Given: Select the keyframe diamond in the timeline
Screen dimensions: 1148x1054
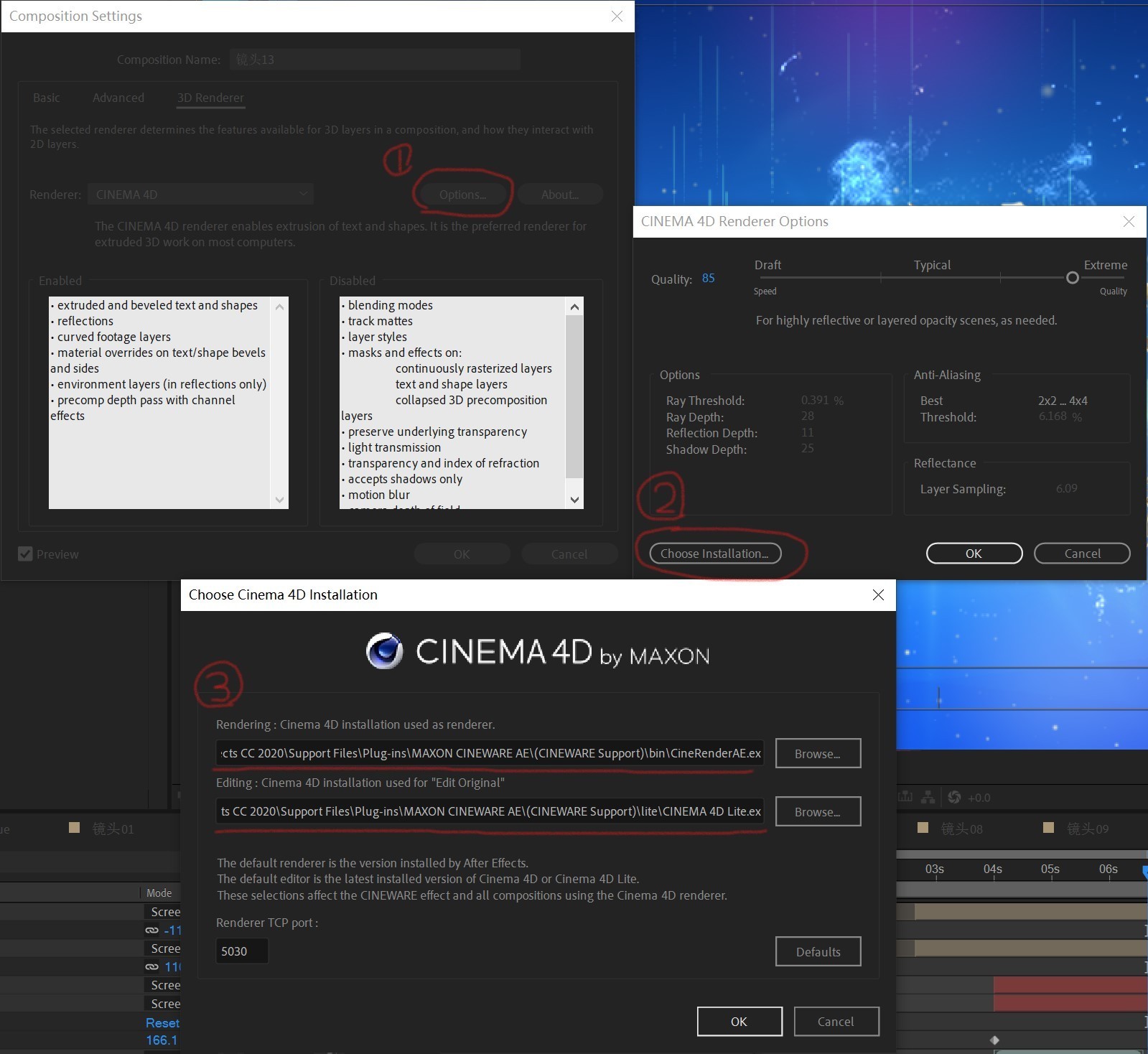Looking at the screenshot, I should click(994, 1040).
